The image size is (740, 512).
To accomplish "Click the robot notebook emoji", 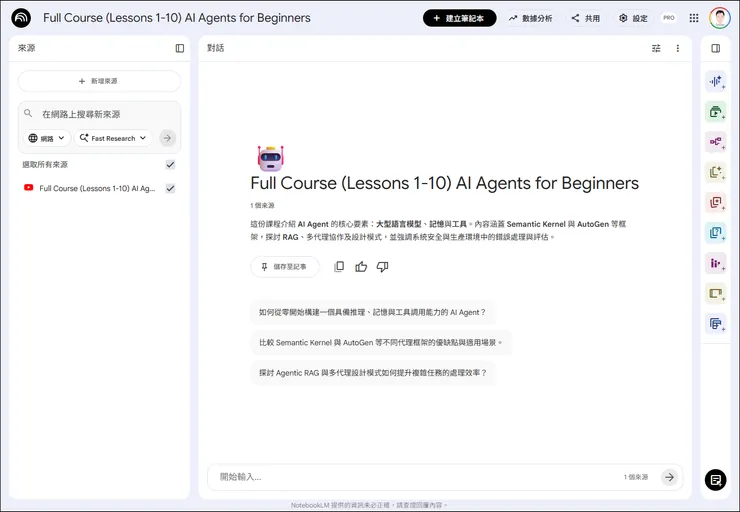I will click(270, 158).
